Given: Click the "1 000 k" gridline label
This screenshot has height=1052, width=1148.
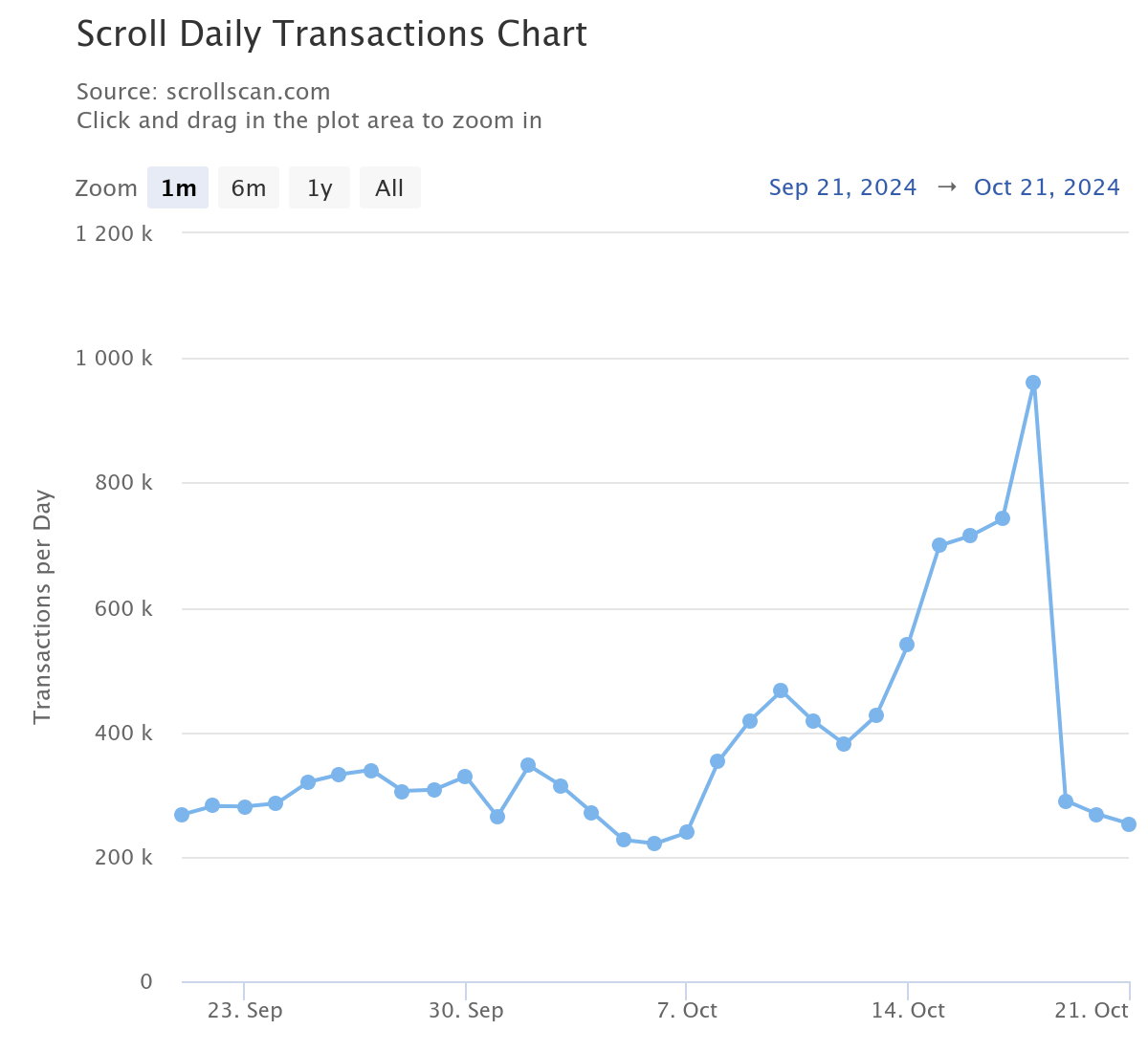Looking at the screenshot, I should (x=114, y=358).
